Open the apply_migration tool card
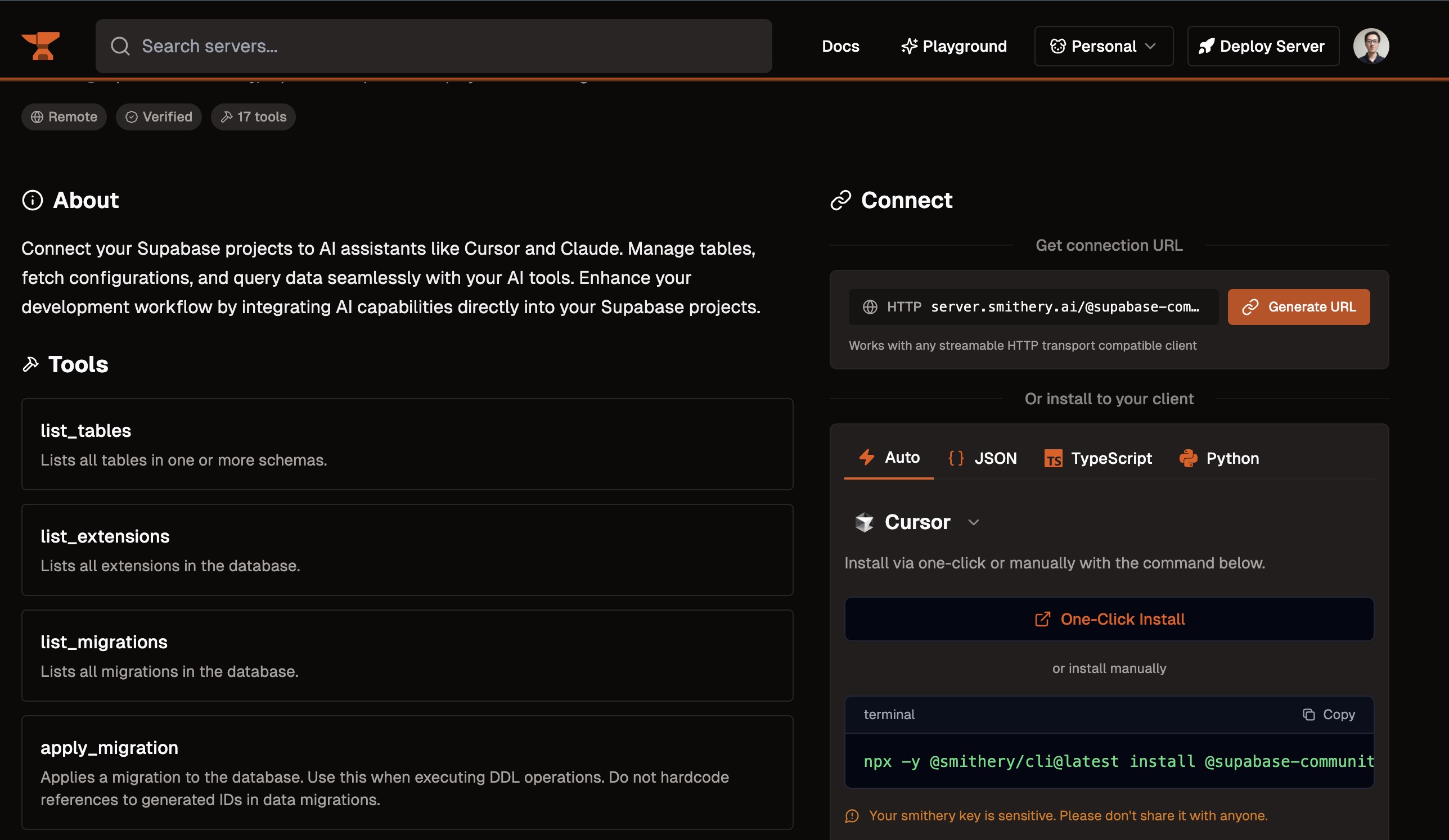Screen dimensions: 1449x840 [407, 772]
